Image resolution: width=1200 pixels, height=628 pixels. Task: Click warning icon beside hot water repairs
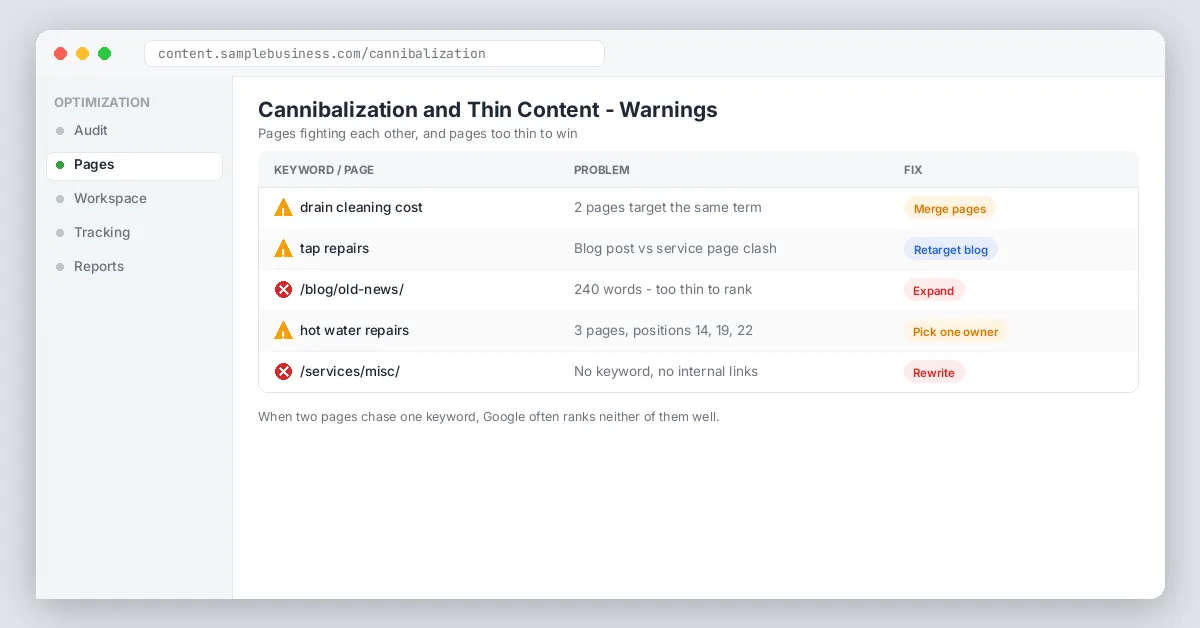click(x=283, y=331)
